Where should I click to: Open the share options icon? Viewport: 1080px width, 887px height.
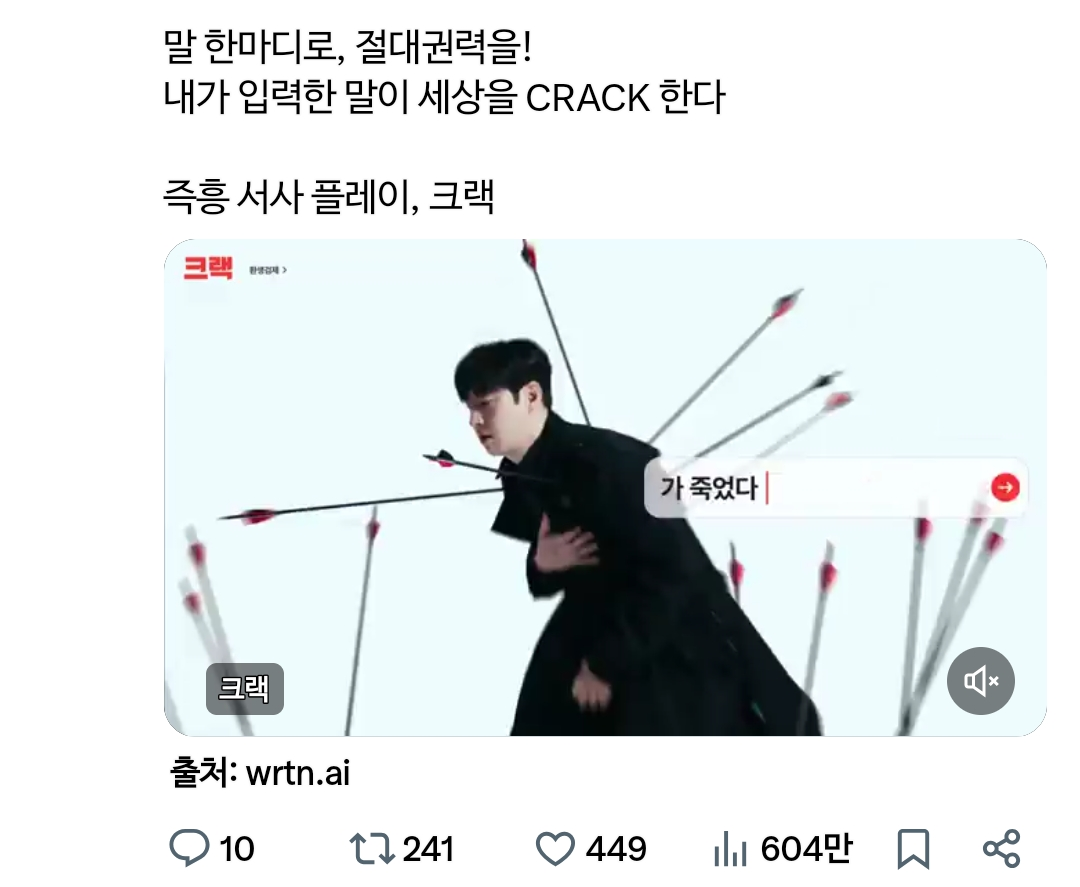tap(1001, 848)
